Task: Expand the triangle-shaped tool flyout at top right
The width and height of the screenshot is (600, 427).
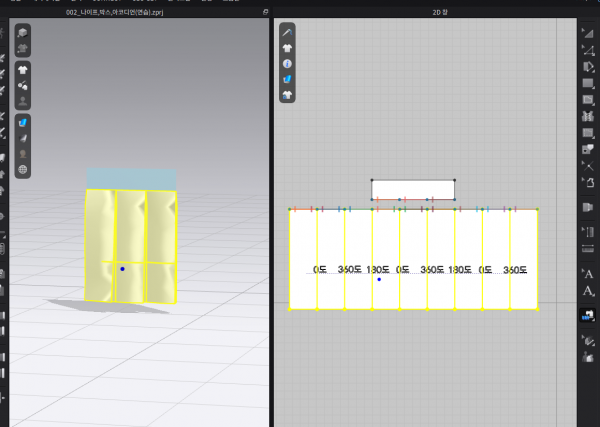Action: point(588,33)
